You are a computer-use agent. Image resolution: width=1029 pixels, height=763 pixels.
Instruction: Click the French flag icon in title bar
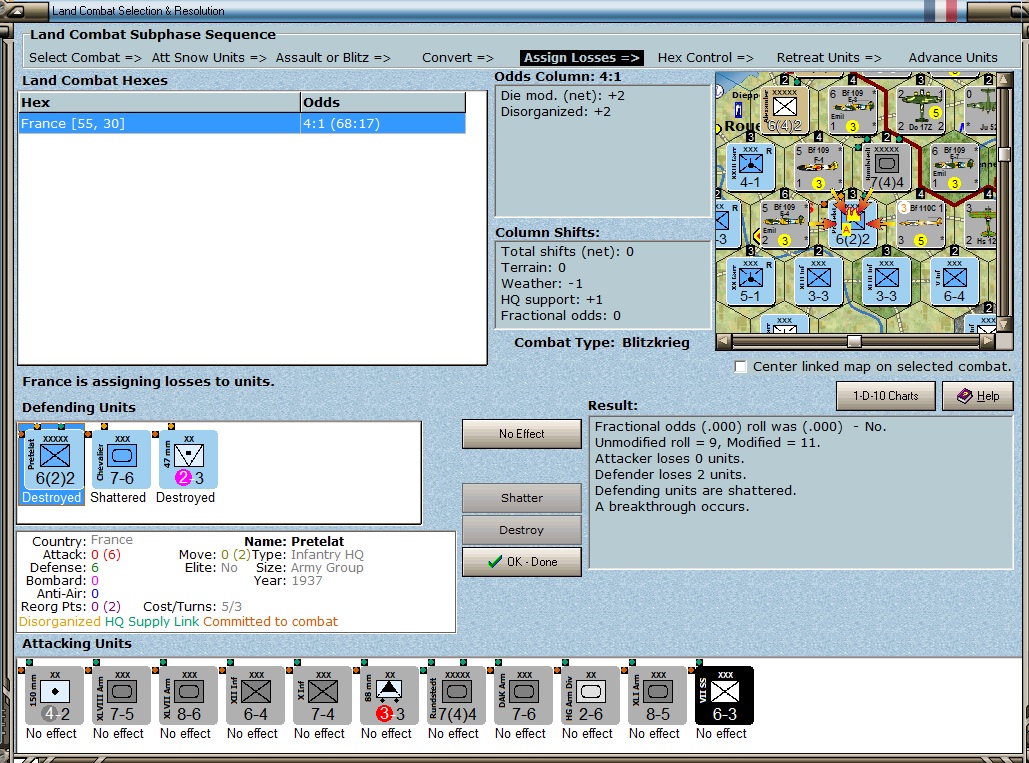pyautogui.click(x=940, y=10)
